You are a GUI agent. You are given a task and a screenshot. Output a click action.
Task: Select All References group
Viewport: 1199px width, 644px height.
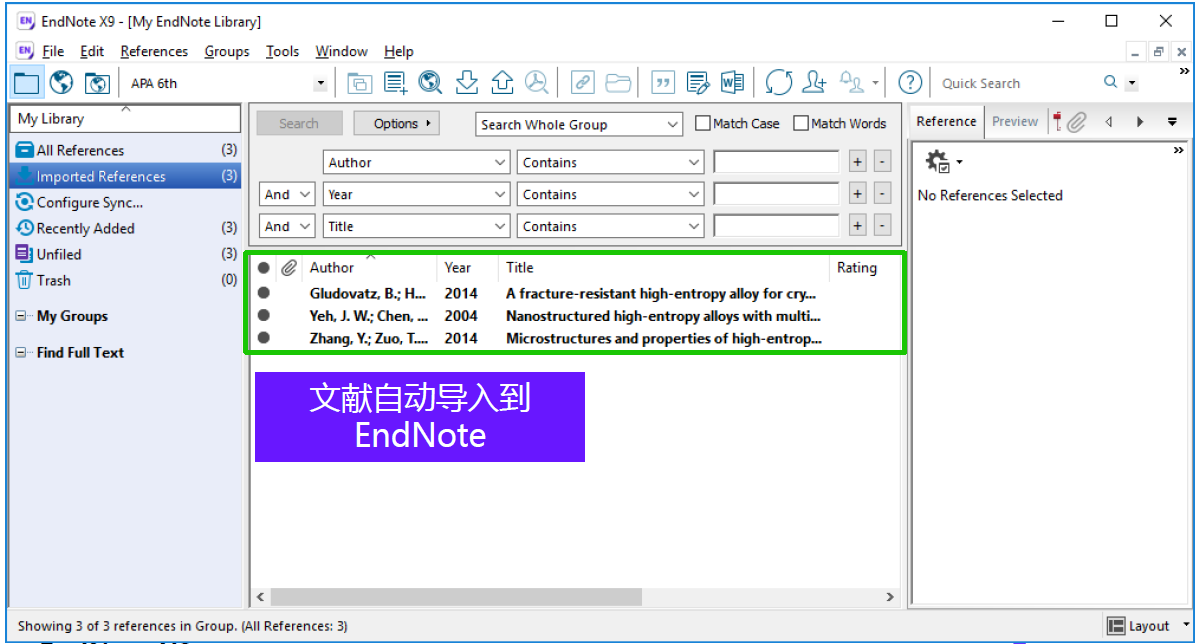tap(125, 150)
